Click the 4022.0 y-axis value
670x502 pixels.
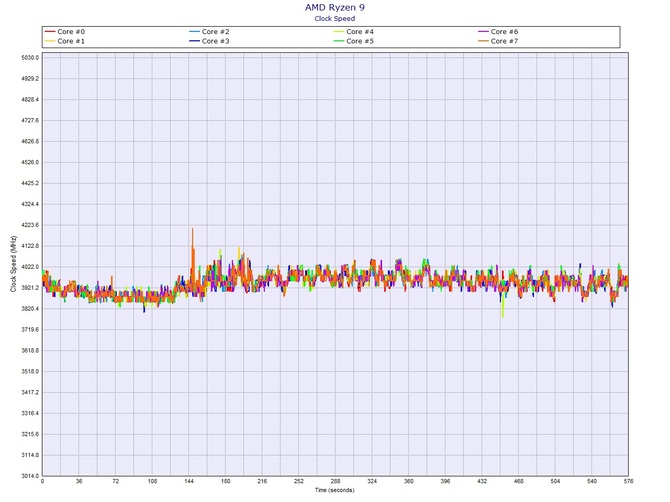pyautogui.click(x=30, y=267)
